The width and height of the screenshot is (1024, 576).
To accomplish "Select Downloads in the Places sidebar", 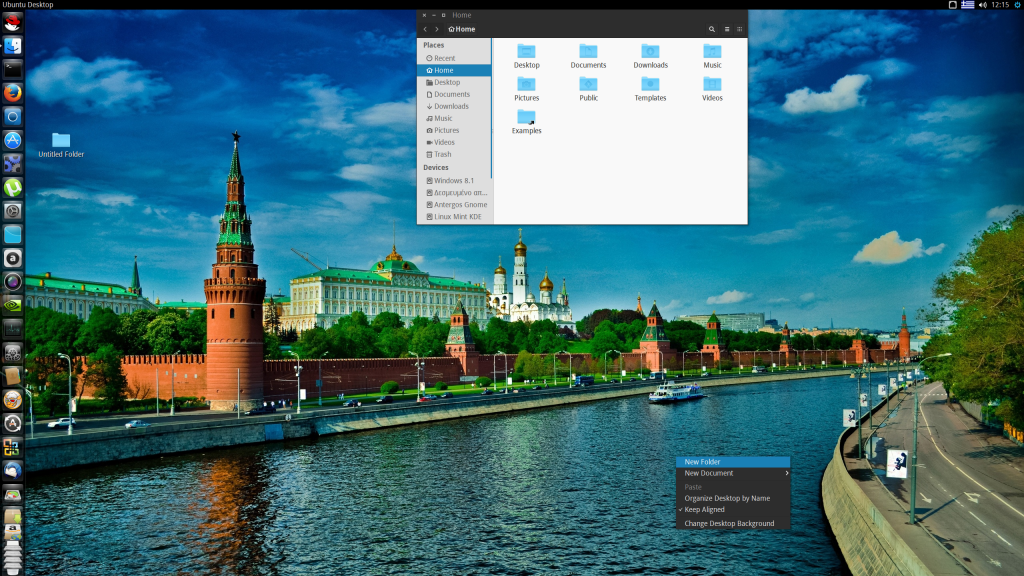I will pos(454,106).
